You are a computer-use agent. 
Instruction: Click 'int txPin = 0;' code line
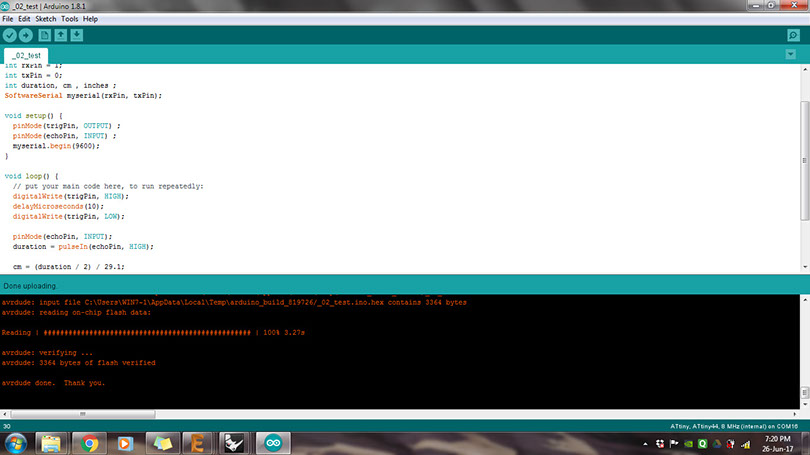34,75
